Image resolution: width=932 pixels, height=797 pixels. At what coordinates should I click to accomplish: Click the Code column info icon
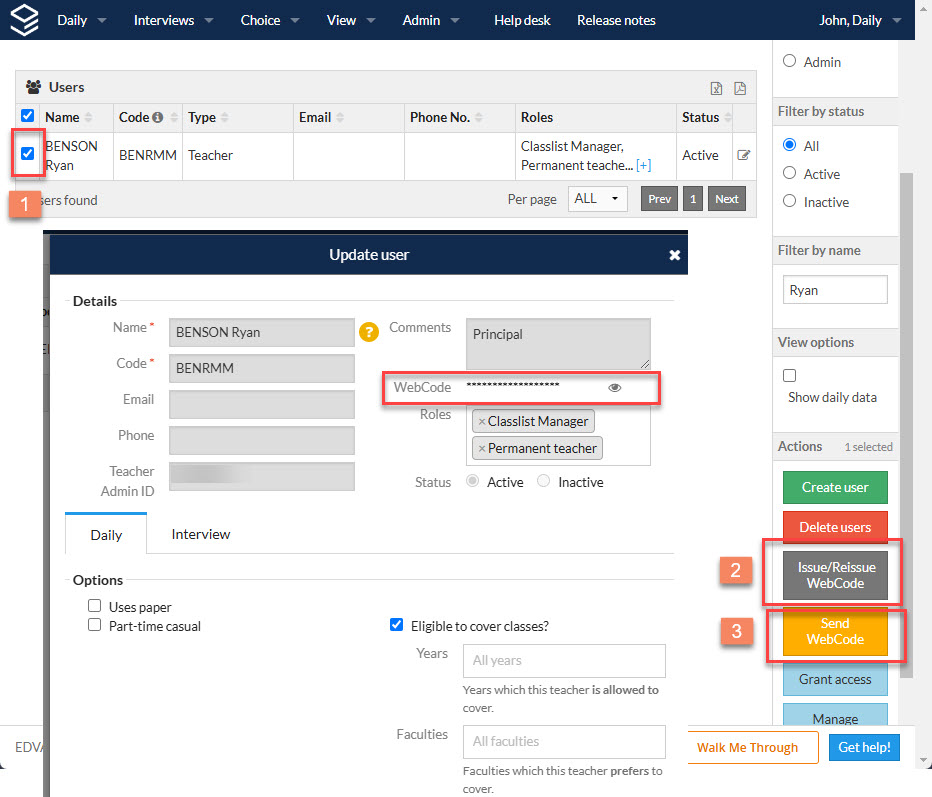pyautogui.click(x=158, y=117)
